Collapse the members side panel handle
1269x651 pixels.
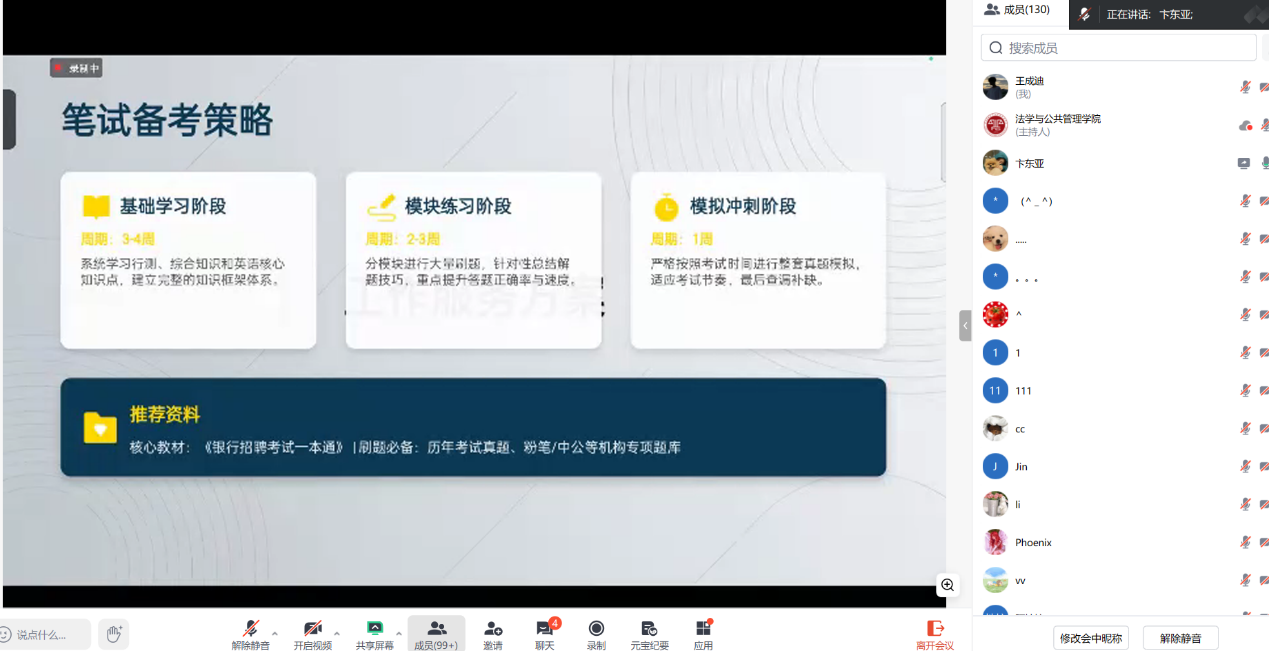[965, 326]
